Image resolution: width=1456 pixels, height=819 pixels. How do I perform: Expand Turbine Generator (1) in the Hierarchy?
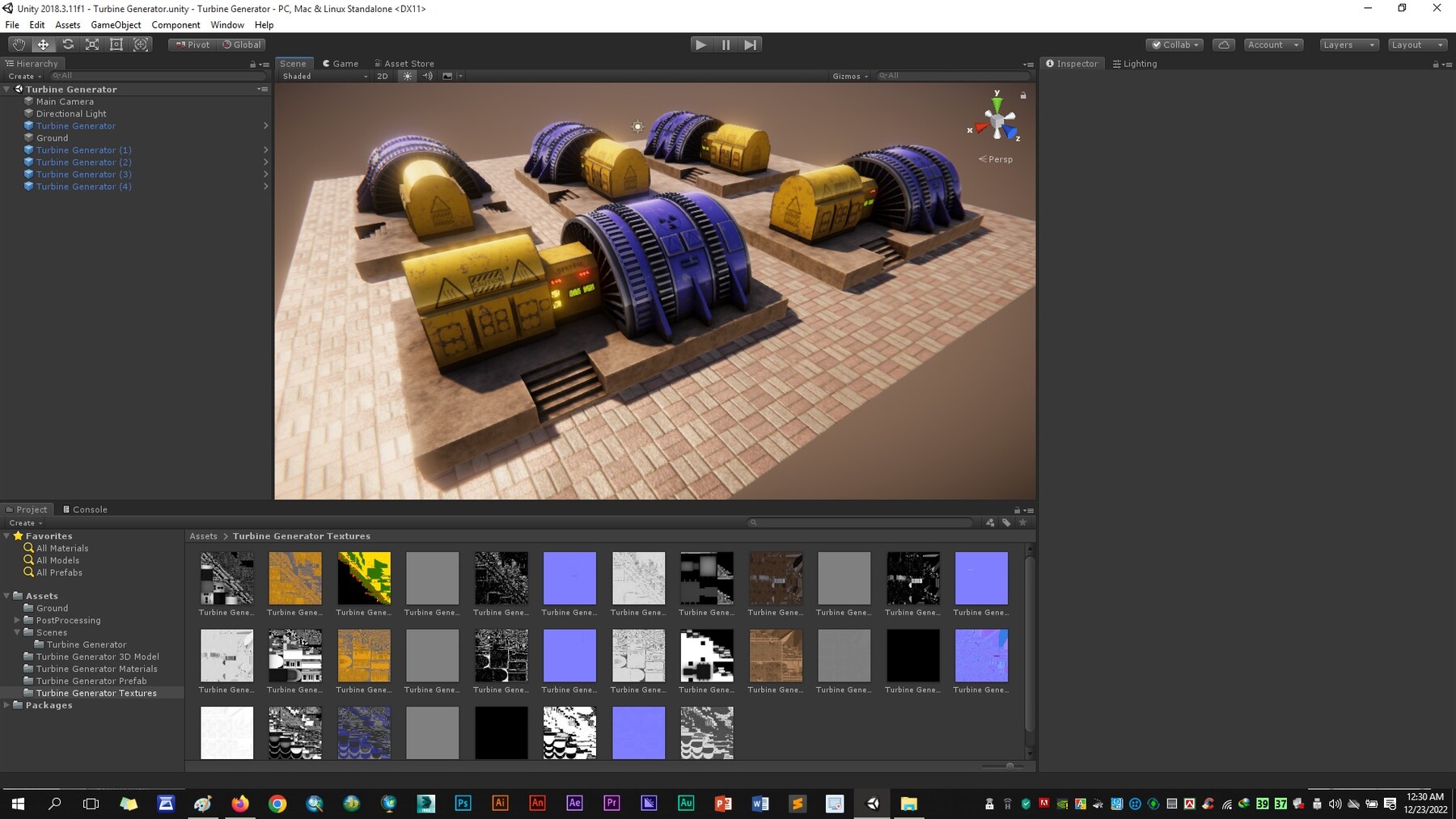pyautogui.click(x=266, y=150)
